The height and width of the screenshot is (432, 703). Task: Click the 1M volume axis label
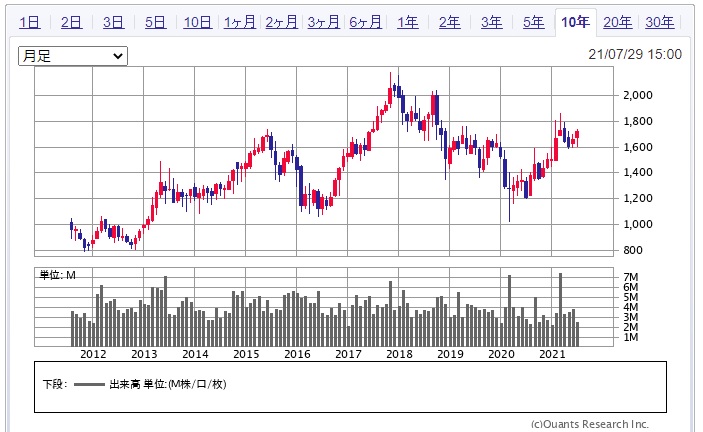pos(630,337)
